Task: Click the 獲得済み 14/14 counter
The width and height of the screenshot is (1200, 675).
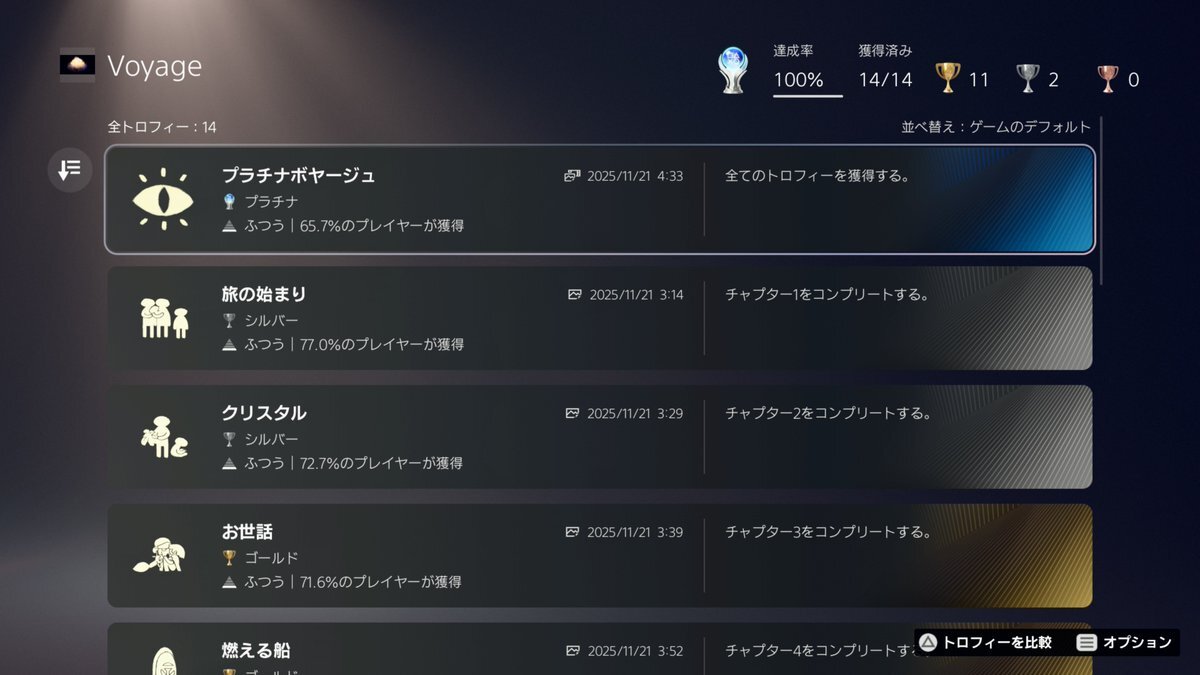Action: 885,79
